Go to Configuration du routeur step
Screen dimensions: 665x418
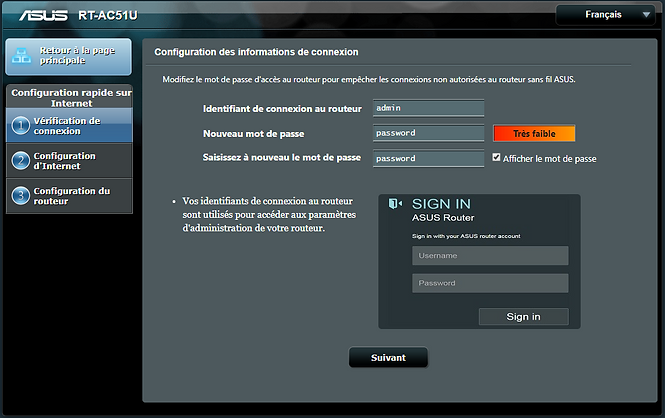tap(70, 196)
